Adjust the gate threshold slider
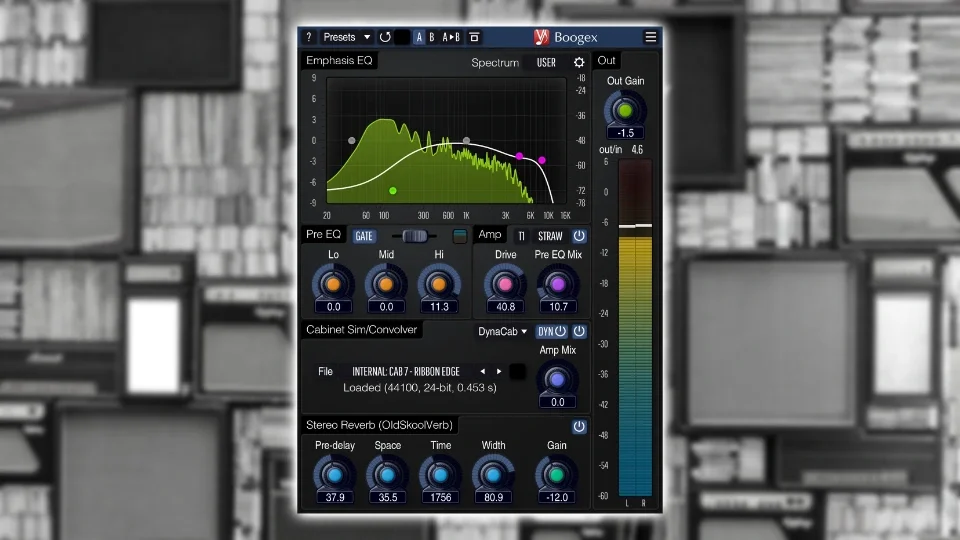 [x=414, y=236]
